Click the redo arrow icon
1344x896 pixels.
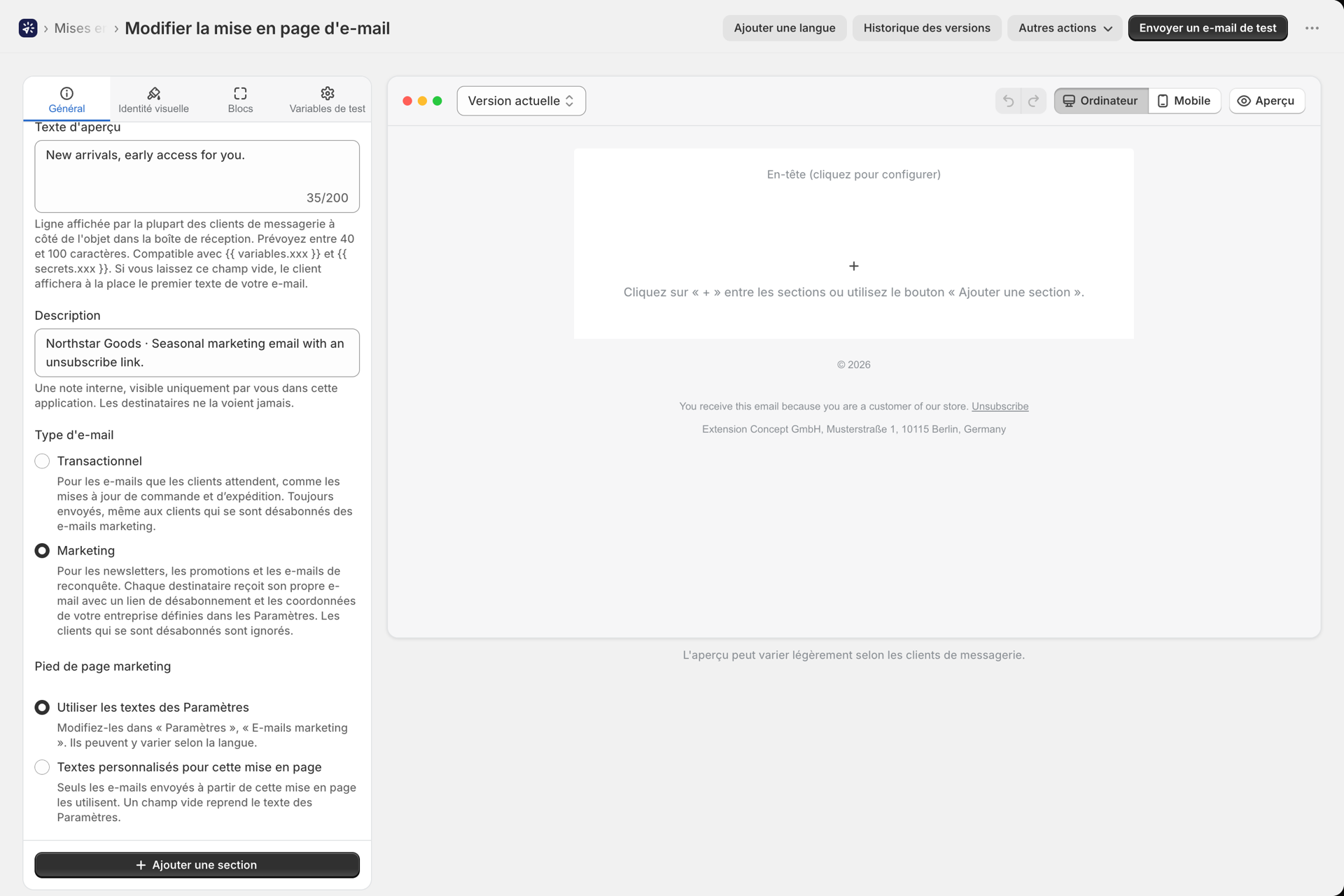click(x=1033, y=101)
